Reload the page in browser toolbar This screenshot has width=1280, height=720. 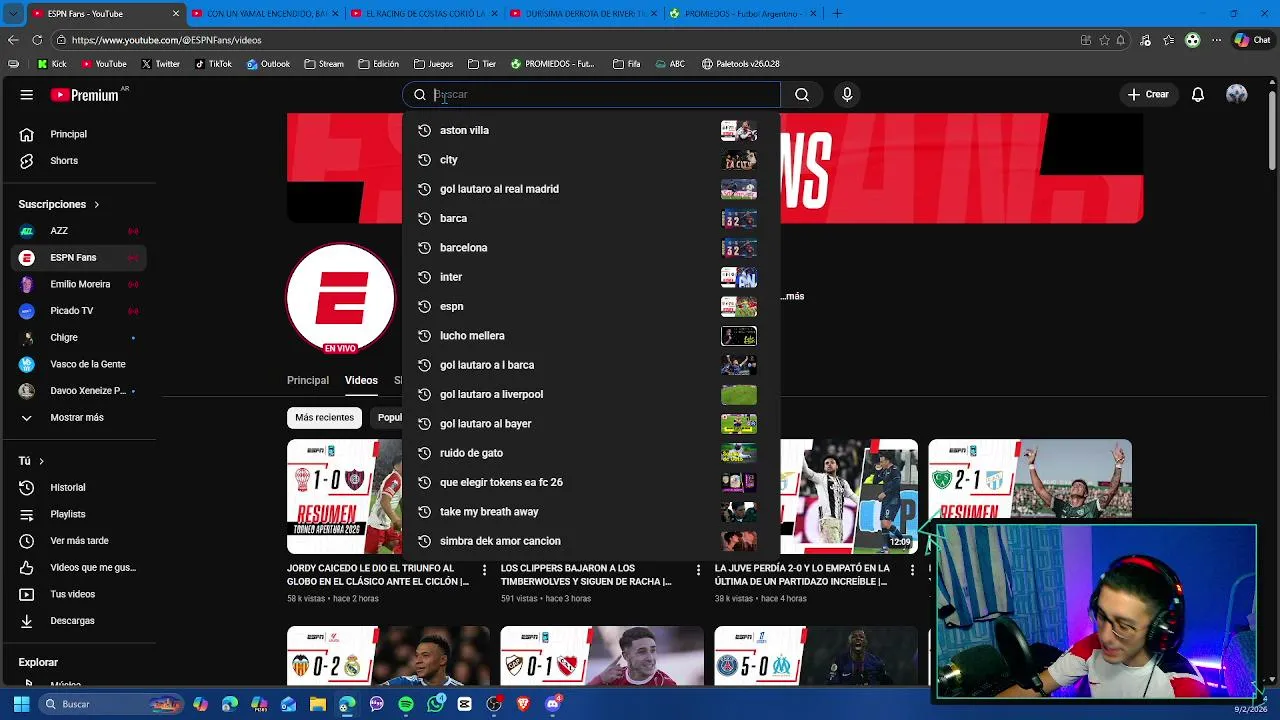click(37, 40)
